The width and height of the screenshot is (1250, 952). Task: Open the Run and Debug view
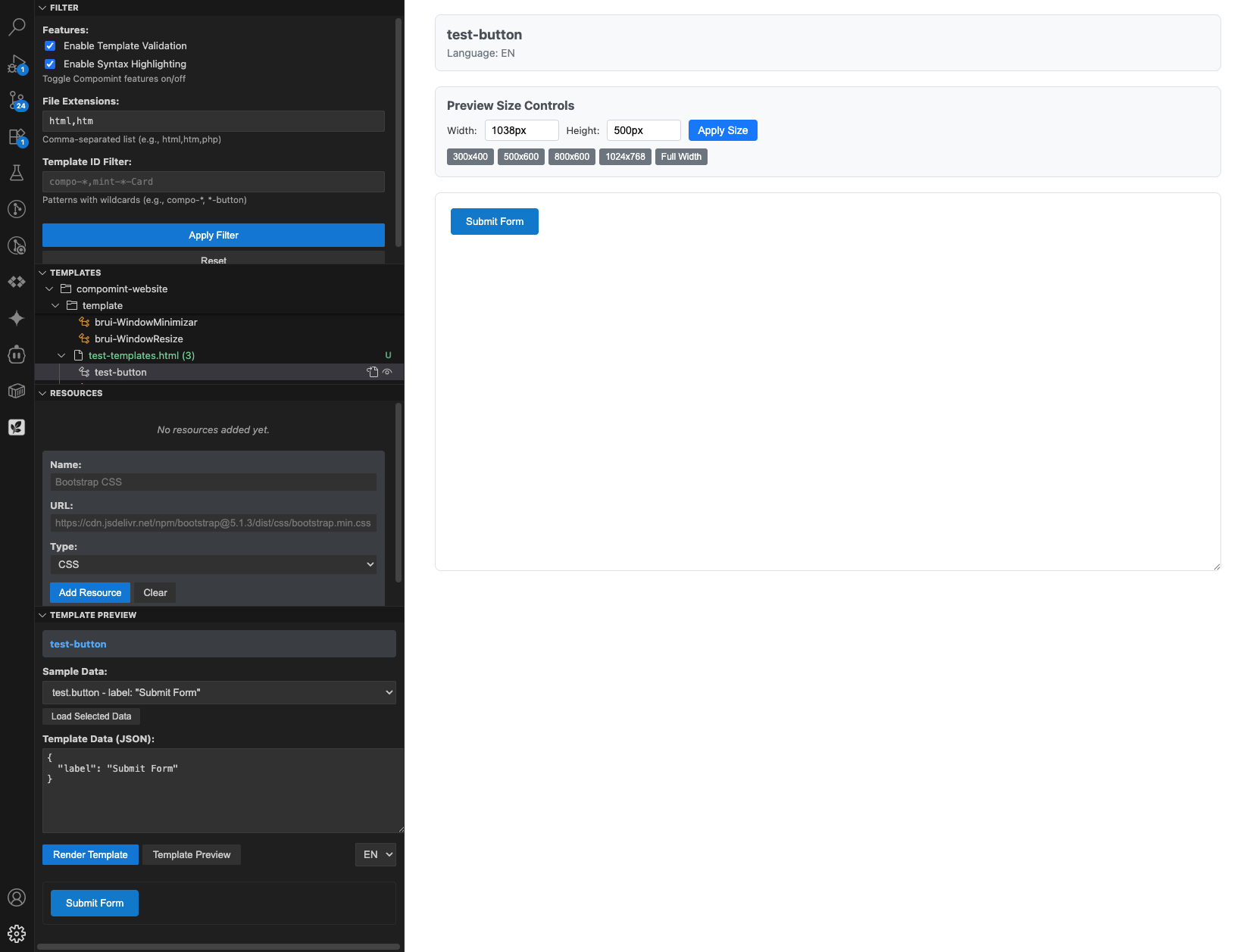(x=17, y=66)
